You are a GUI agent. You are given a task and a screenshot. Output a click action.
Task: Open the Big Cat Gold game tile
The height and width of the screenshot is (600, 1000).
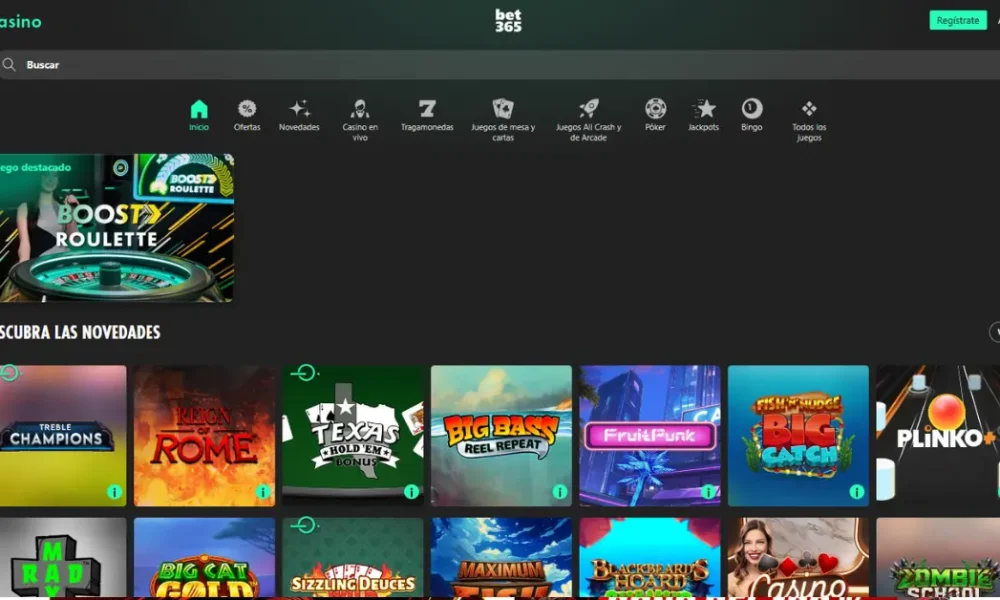coord(205,558)
